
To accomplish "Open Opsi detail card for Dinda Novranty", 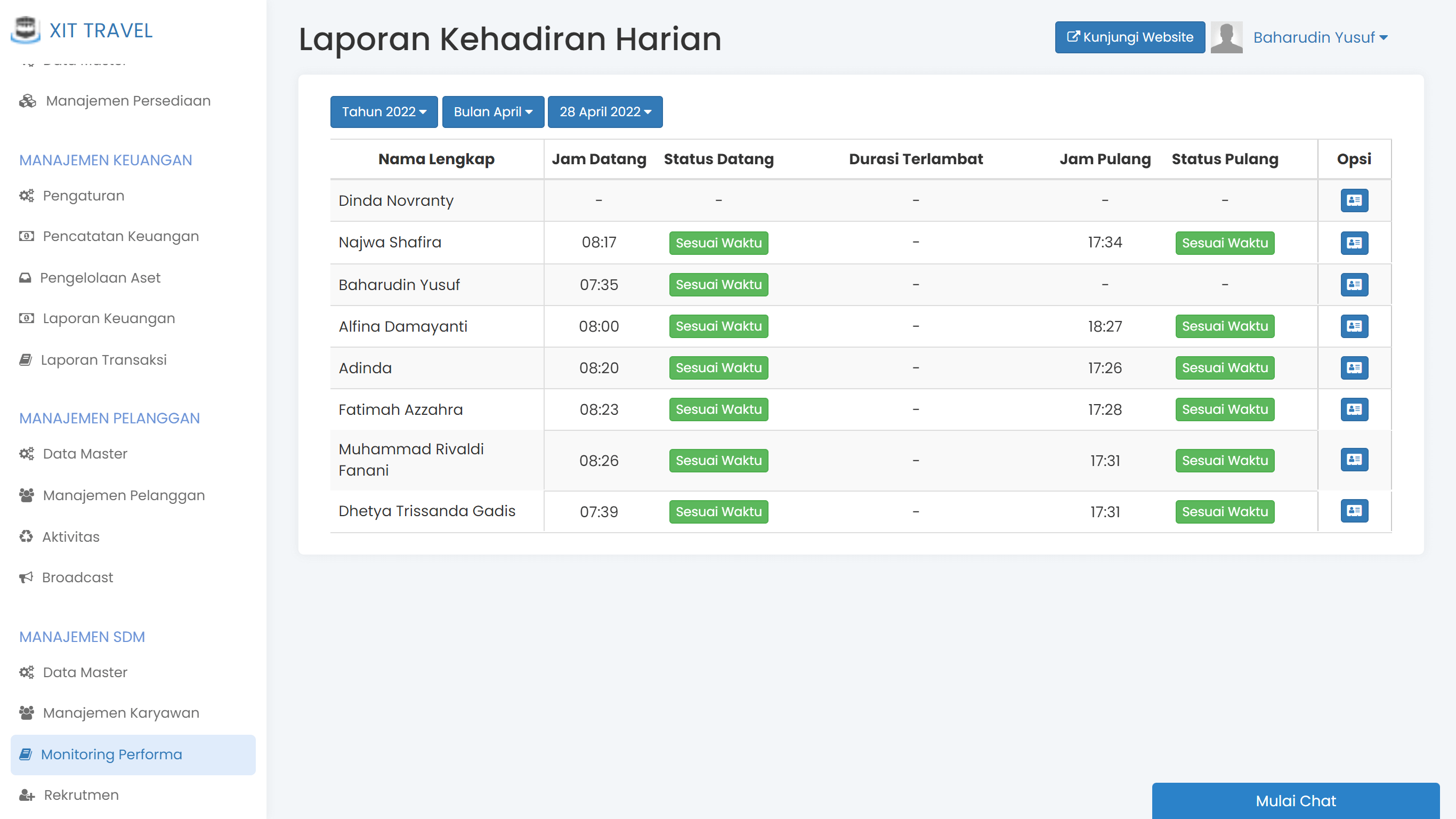I will point(1354,200).
